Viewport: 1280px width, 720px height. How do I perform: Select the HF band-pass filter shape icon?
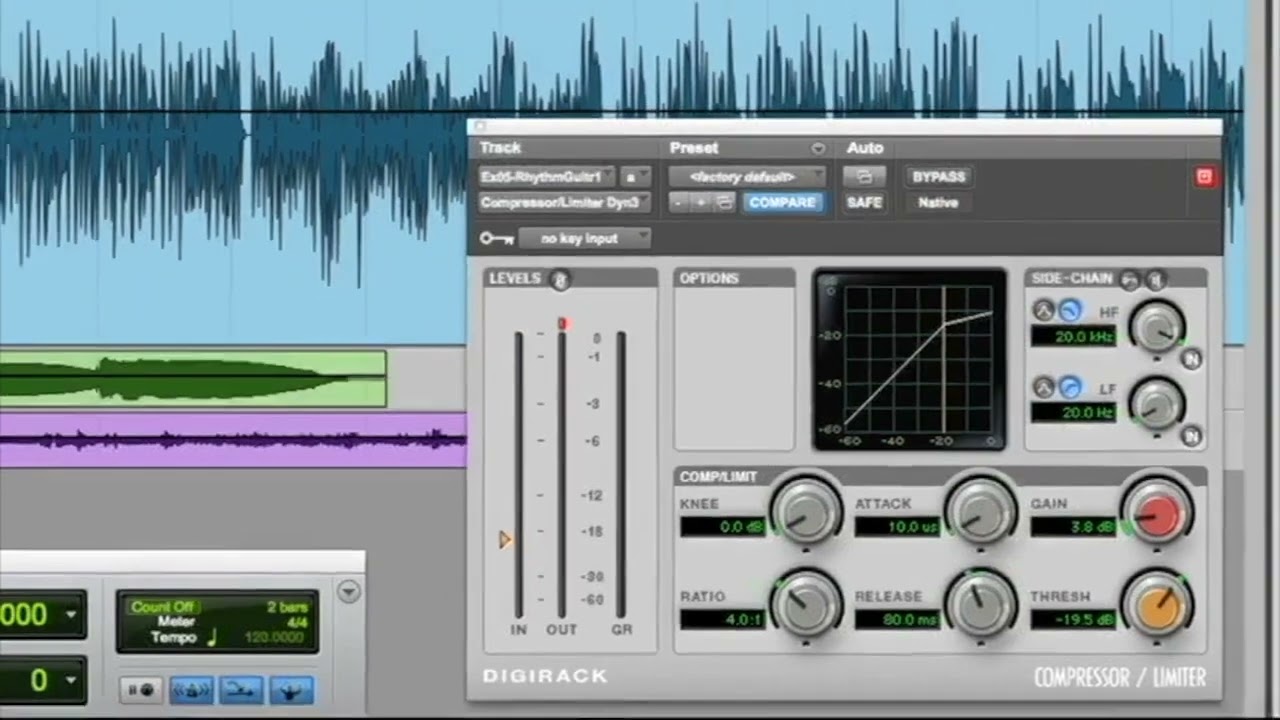[x=1044, y=310]
